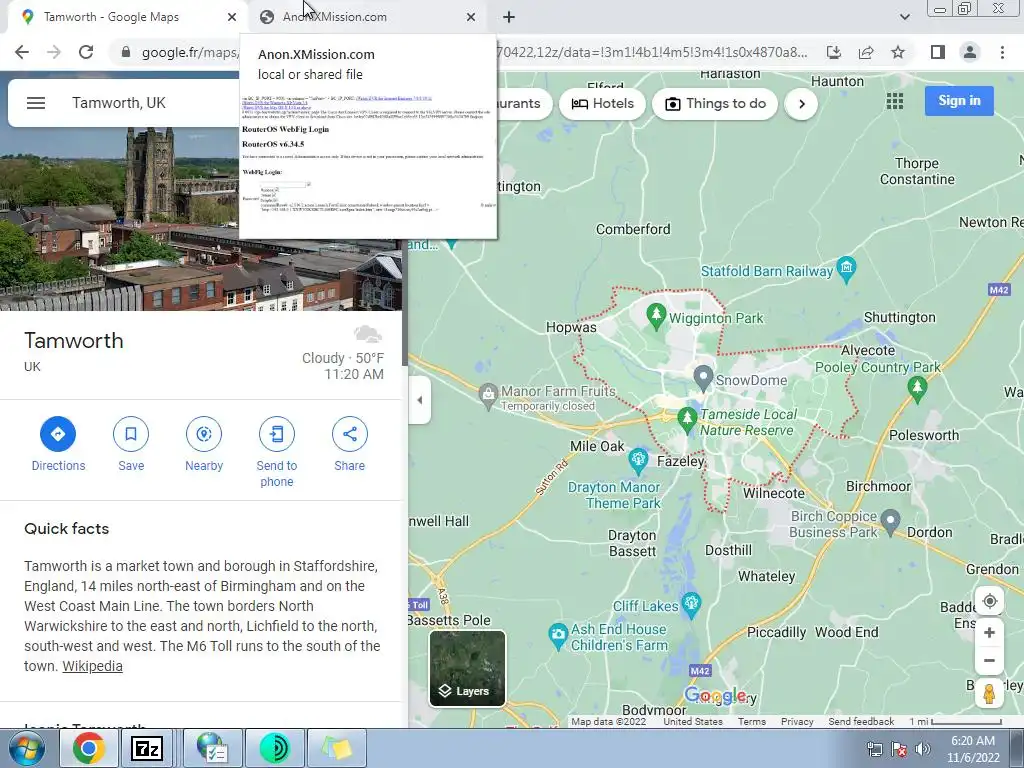Open the Tameside Local Nature Reserve marker
Screen dimensions: 1024x768
point(687,420)
